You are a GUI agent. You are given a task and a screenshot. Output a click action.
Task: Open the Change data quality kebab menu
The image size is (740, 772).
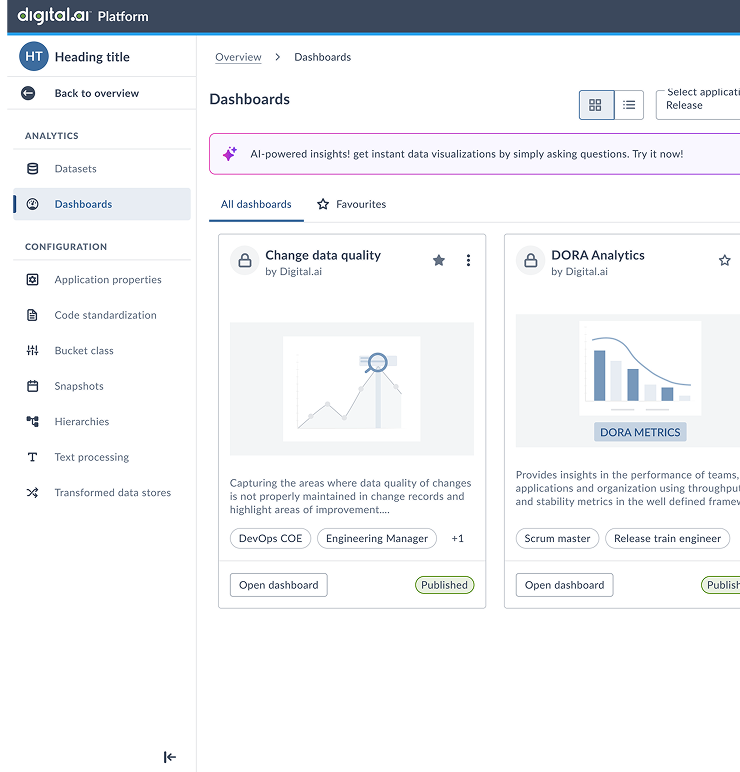pos(468,261)
